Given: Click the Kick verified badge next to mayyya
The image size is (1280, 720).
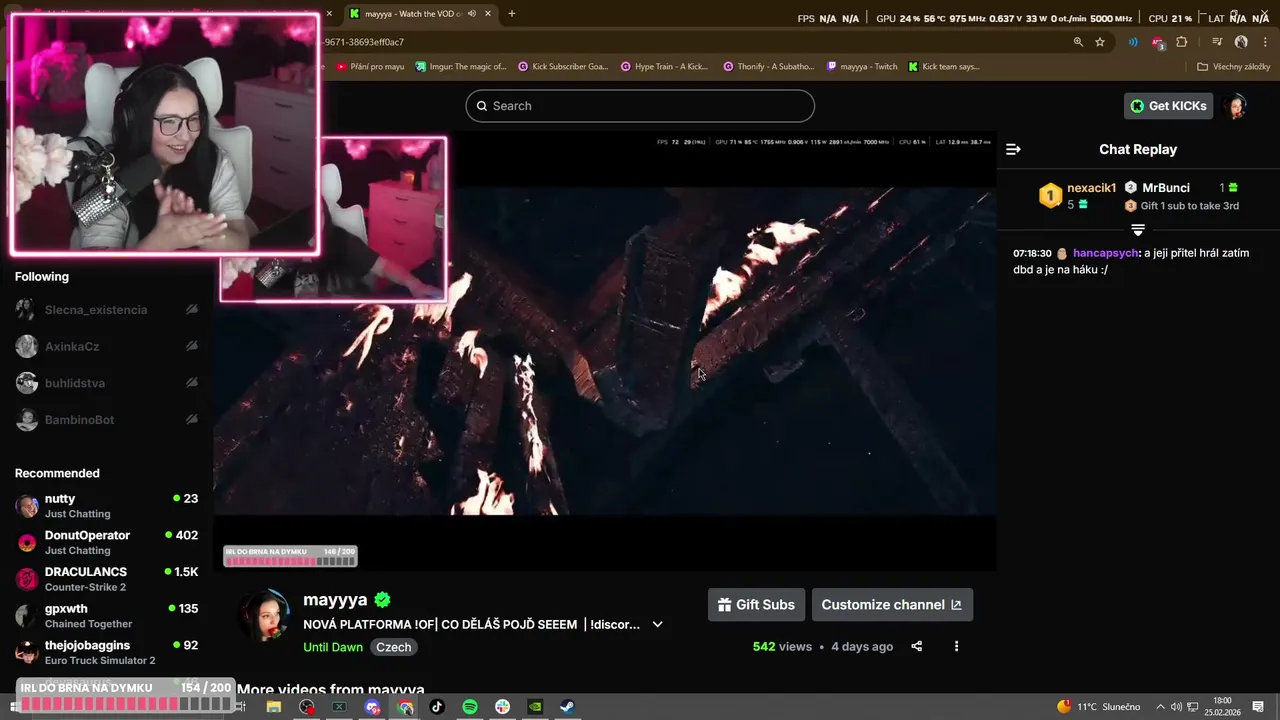Looking at the screenshot, I should pos(382,600).
